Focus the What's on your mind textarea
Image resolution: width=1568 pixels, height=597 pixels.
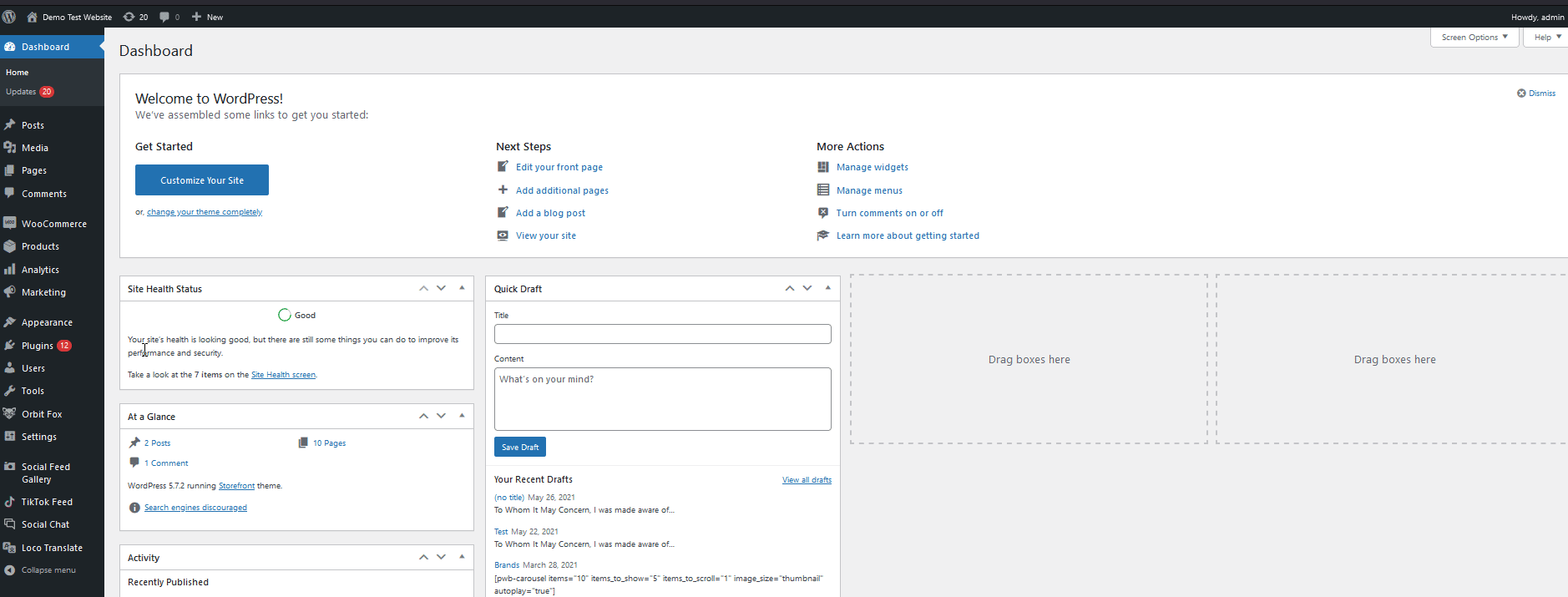[663, 399]
